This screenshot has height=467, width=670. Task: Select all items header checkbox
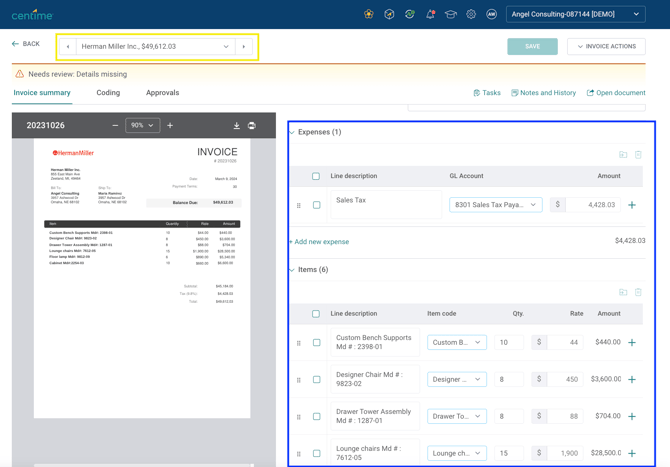tap(316, 314)
